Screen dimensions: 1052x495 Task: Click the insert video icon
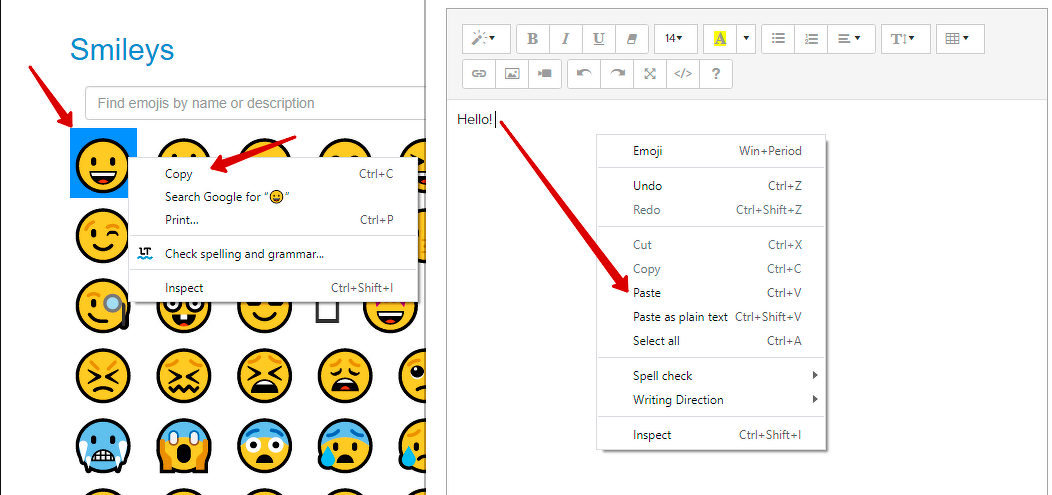pyautogui.click(x=545, y=74)
